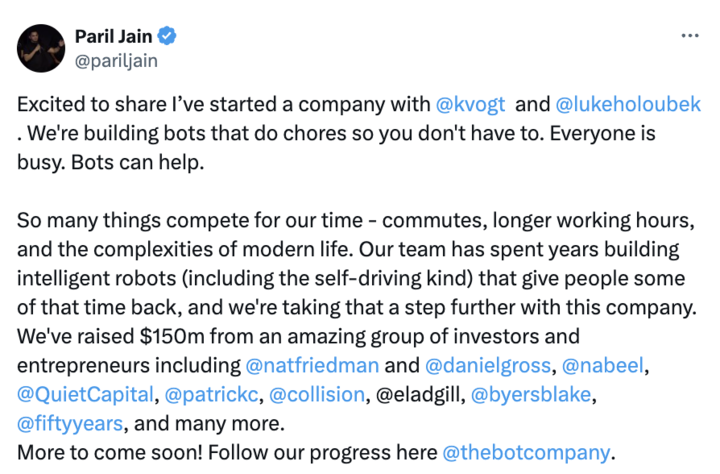Open the @nabeel mention
720x474 pixels.
click(x=602, y=366)
